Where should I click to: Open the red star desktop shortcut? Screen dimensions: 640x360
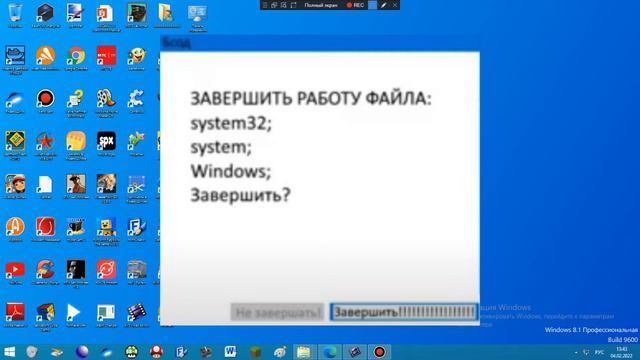click(x=45, y=142)
